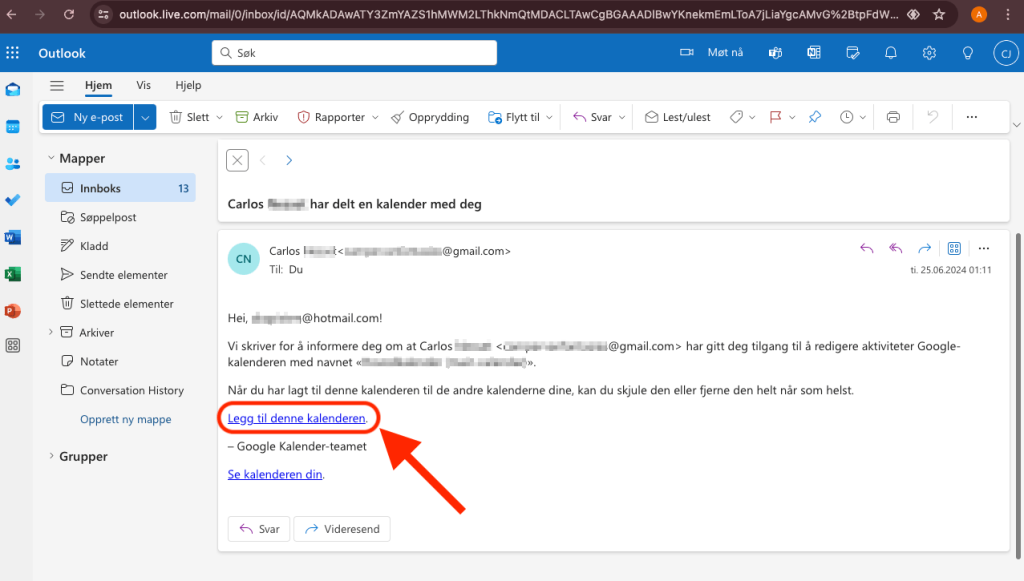Click the Print icon in toolbar
Viewport: 1024px width, 581px height.
893,117
